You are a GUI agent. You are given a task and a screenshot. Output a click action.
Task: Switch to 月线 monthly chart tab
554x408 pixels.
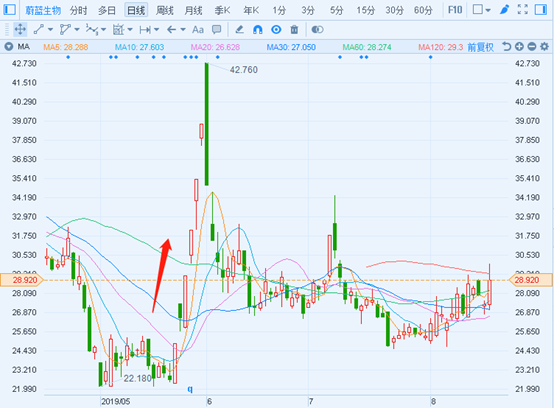pos(193,10)
